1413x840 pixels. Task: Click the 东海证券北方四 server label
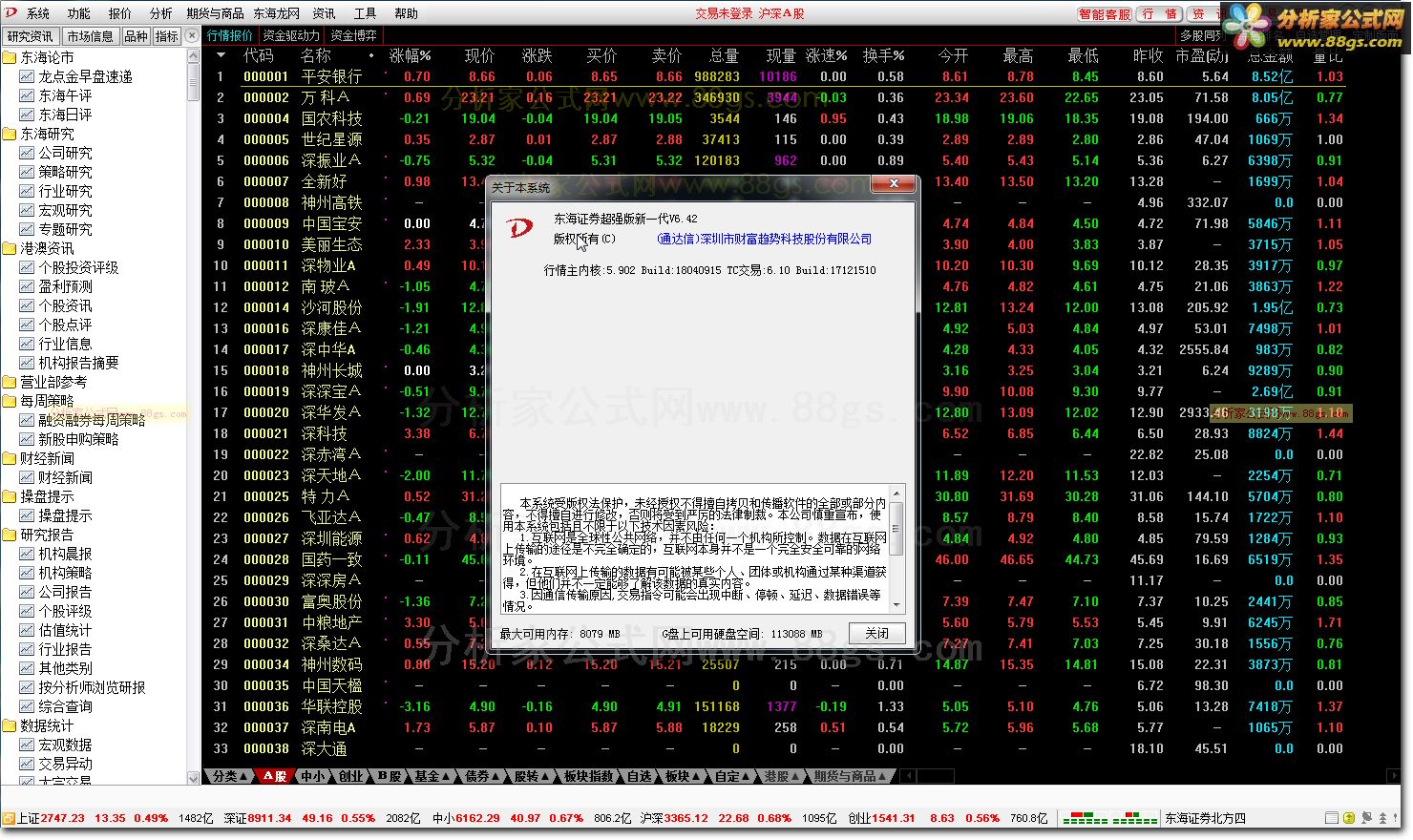coord(1206,818)
